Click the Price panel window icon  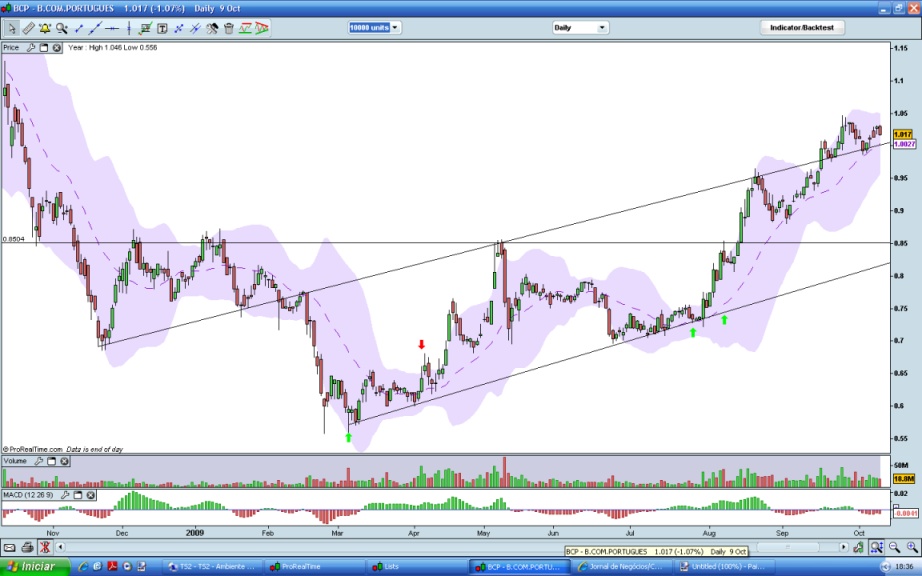point(44,48)
